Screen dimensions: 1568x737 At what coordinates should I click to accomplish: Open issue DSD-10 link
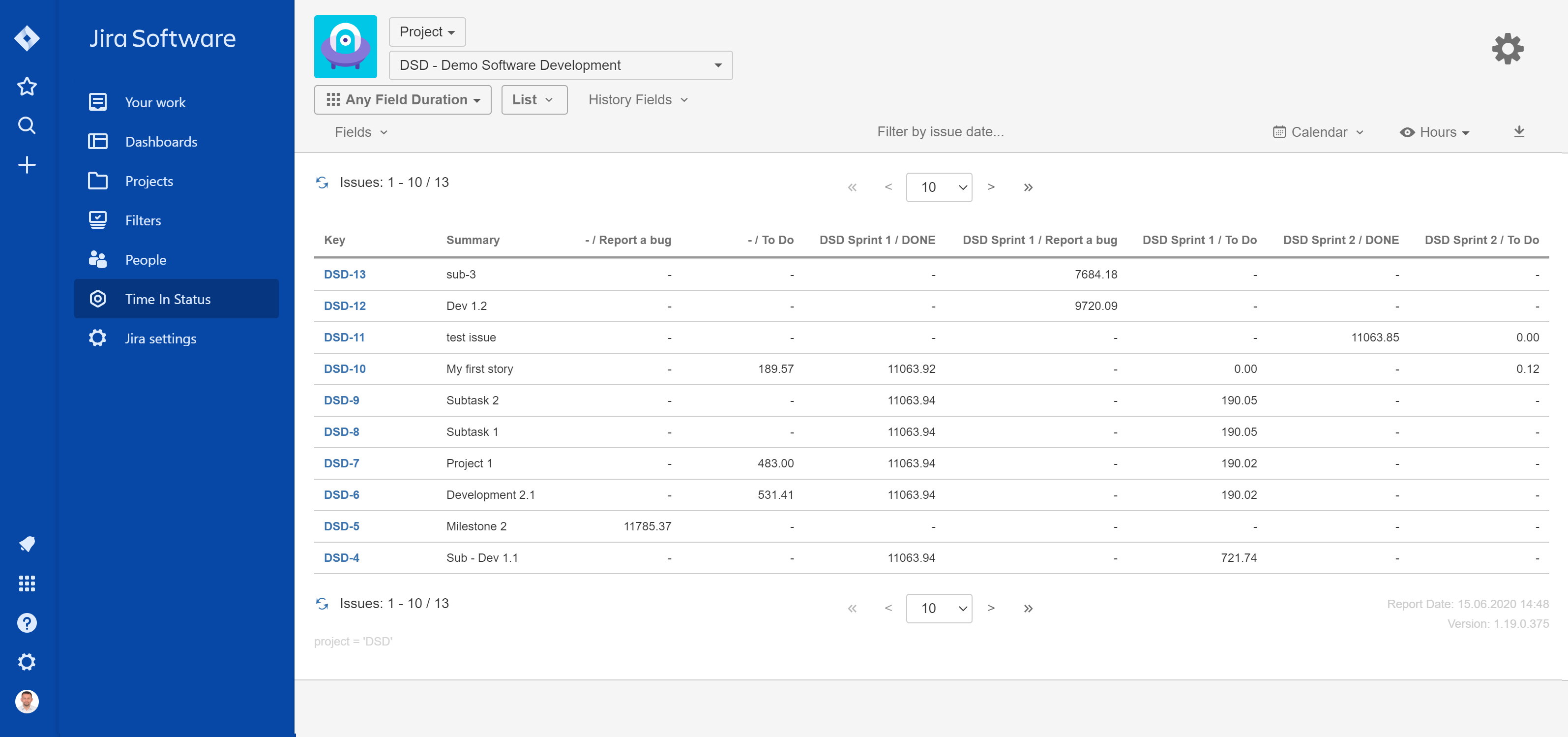pyautogui.click(x=345, y=369)
